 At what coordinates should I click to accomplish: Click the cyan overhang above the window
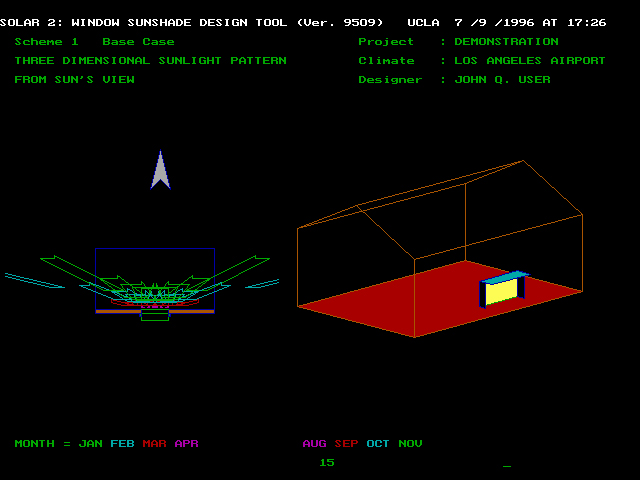point(504,276)
